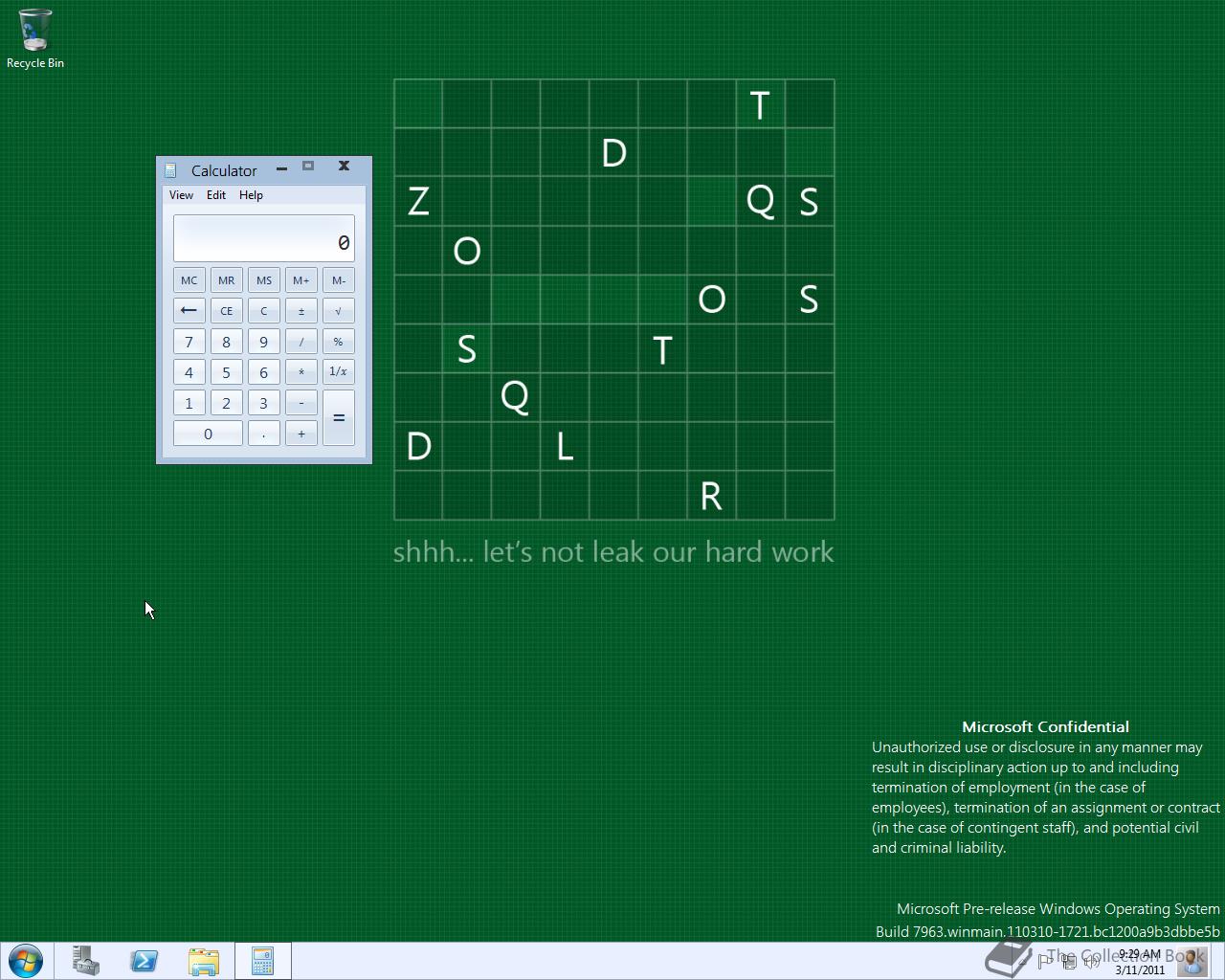
Task: Click the plus-minus sign key in Calculator
Action: click(301, 310)
